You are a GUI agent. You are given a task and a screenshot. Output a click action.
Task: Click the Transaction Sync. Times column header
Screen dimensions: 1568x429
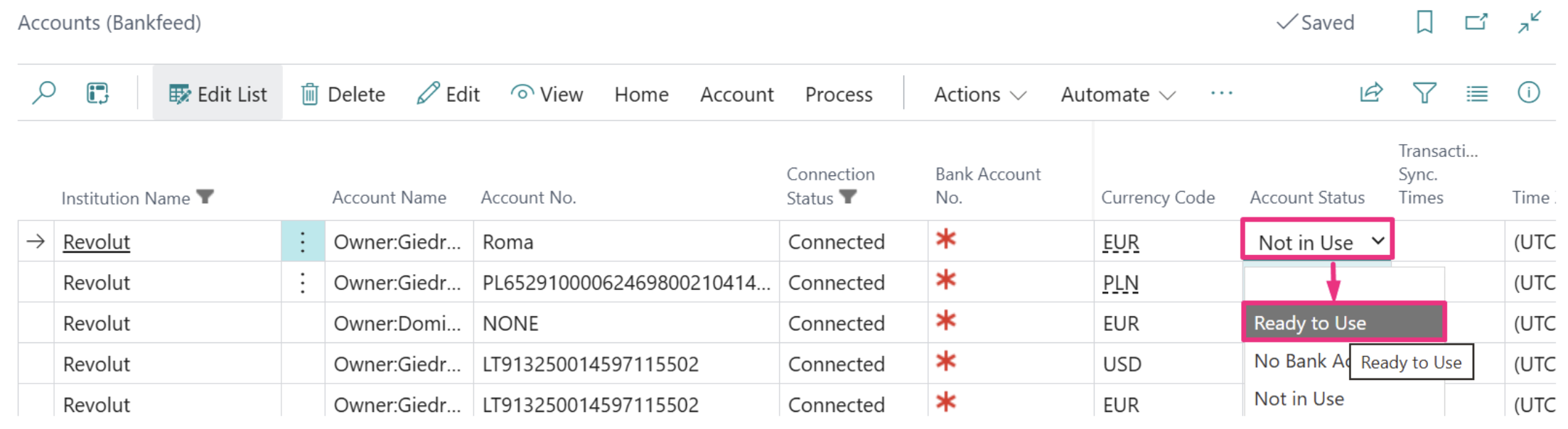point(1438,174)
